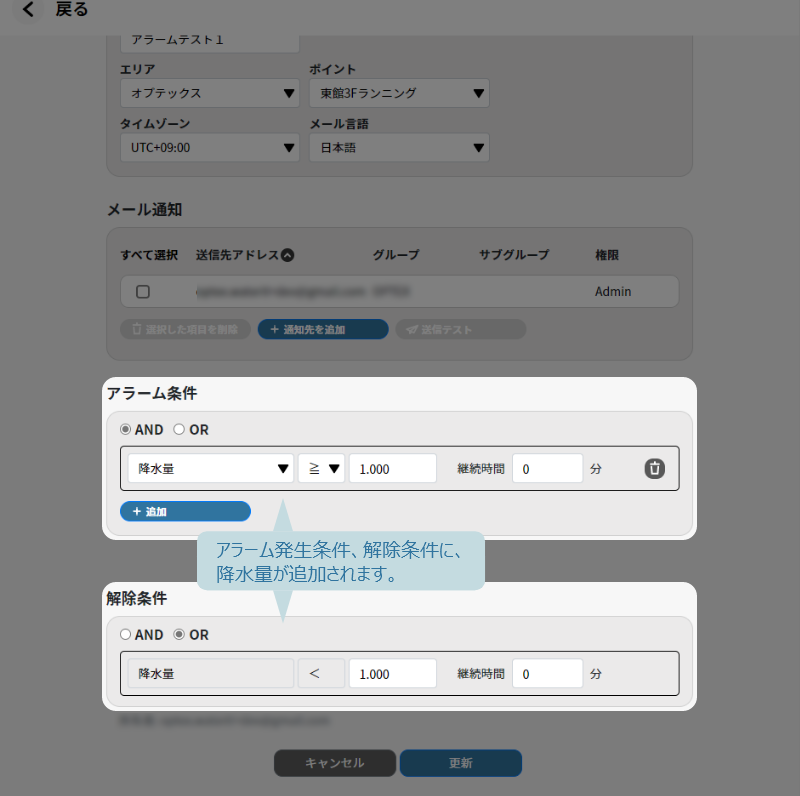Go back with the 戻る arrow

pyautogui.click(x=28, y=9)
